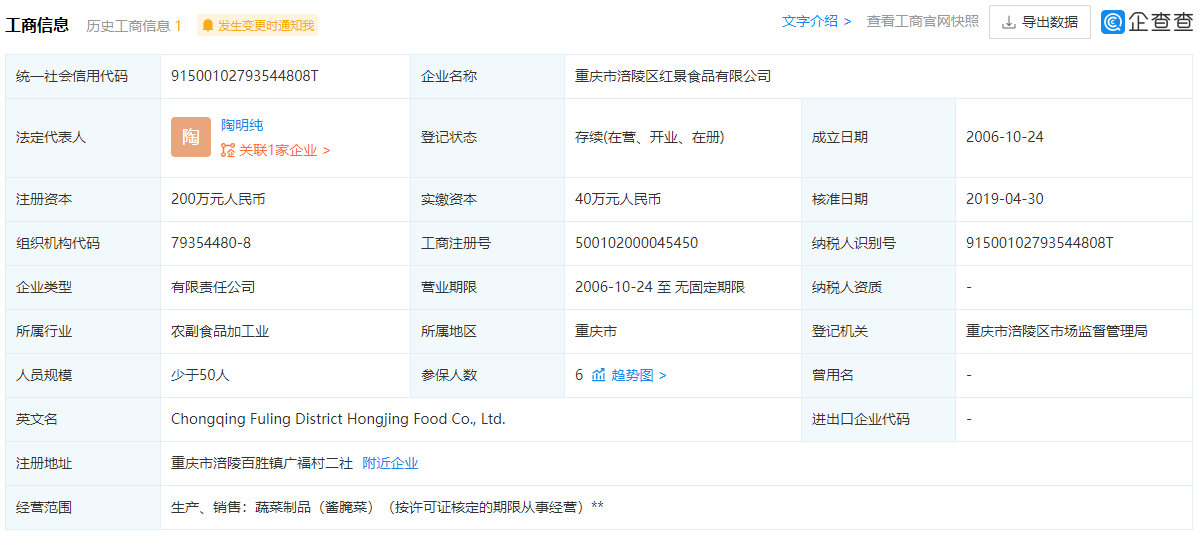Click the orange 陶 avatar

190,137
